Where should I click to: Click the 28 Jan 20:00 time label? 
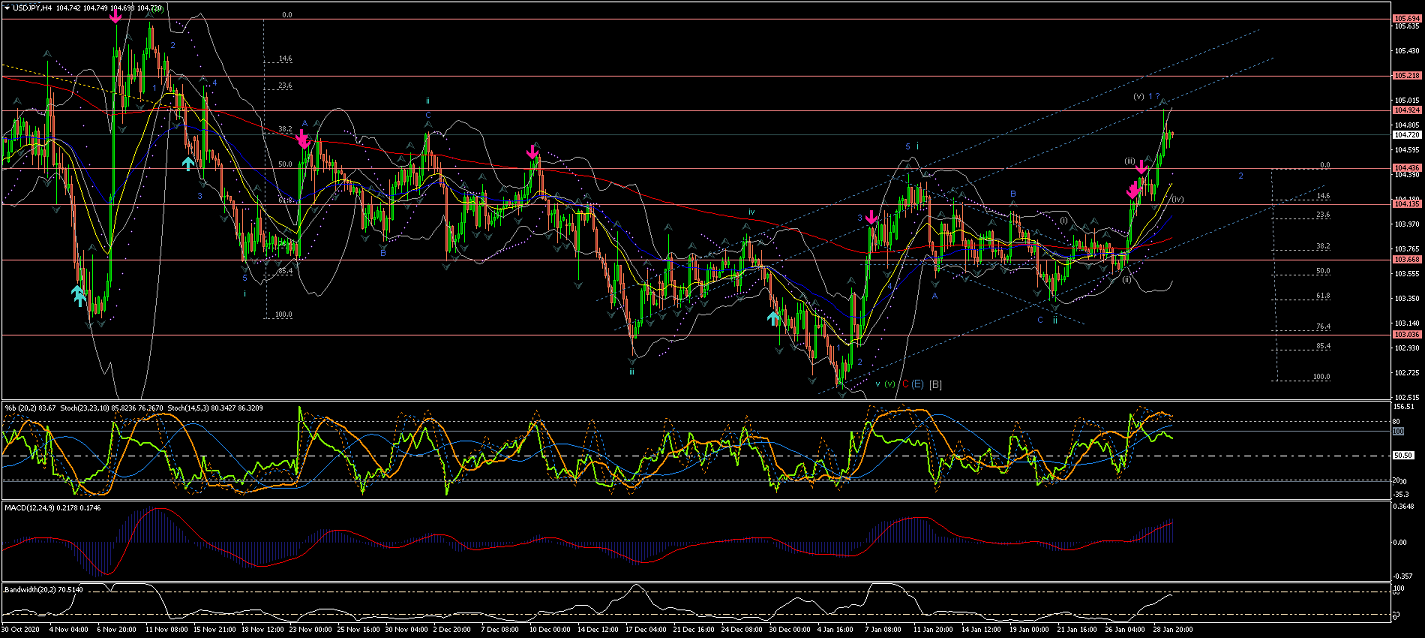[1172, 631]
